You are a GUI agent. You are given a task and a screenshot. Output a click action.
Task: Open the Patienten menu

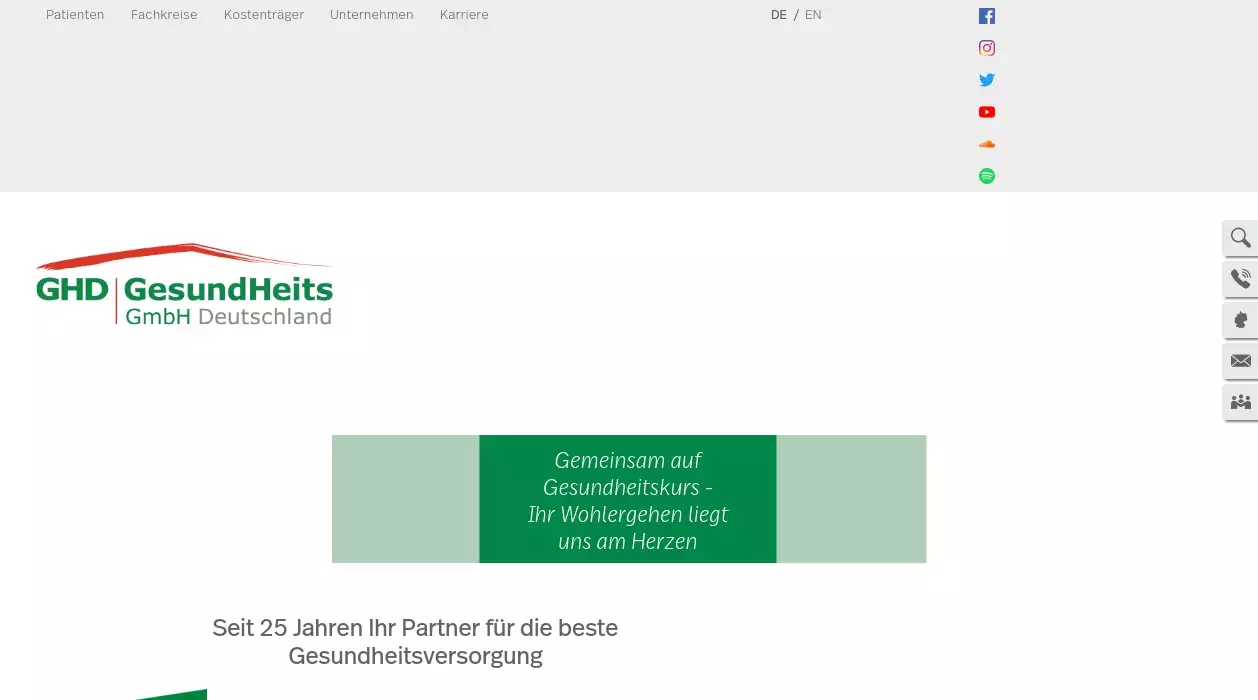[75, 15]
